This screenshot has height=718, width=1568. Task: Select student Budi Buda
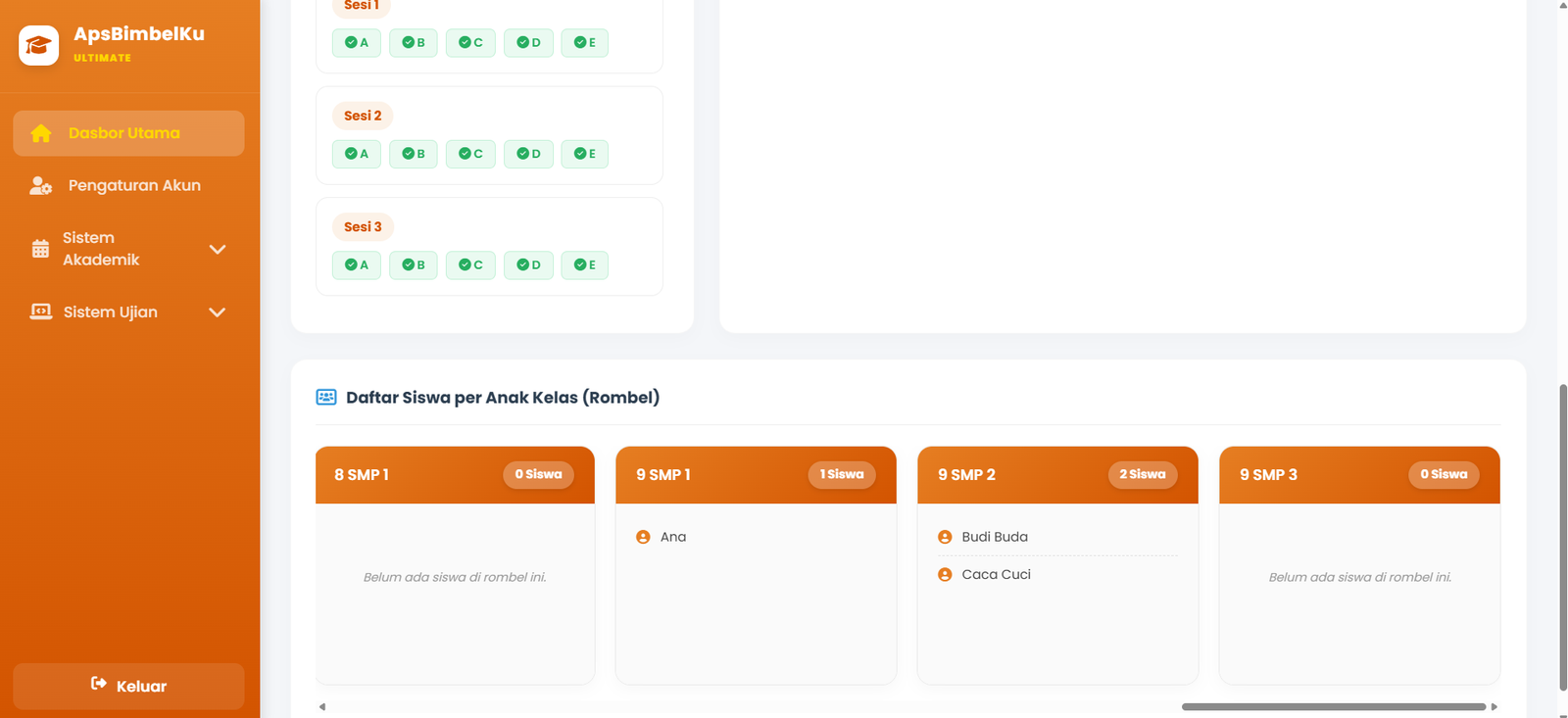995,537
